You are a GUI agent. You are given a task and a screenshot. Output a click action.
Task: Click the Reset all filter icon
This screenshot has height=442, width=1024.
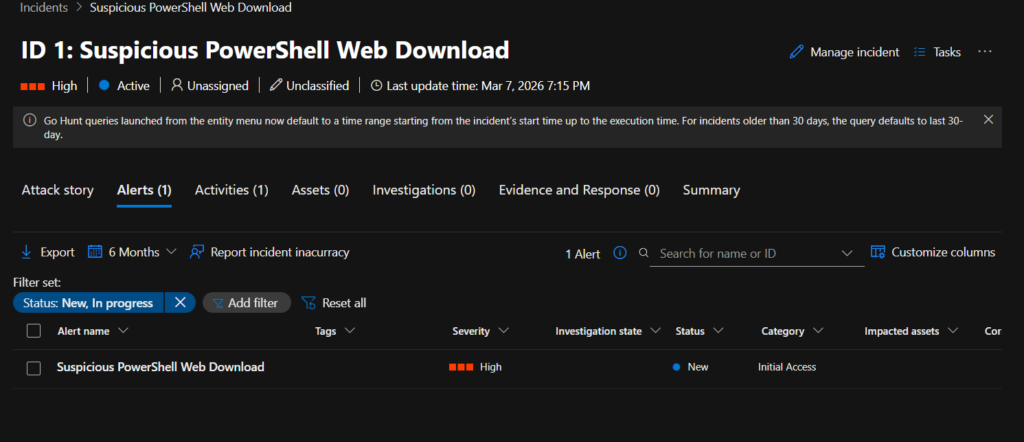(x=308, y=303)
